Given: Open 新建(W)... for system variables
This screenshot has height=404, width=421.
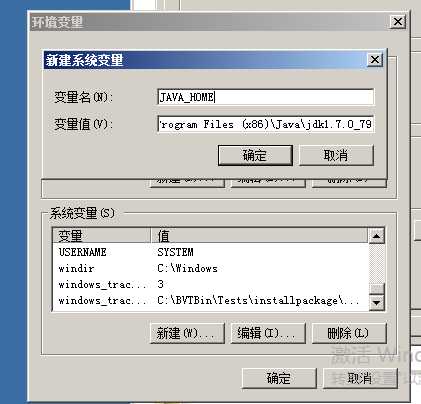Looking at the screenshot, I should coord(187,333).
